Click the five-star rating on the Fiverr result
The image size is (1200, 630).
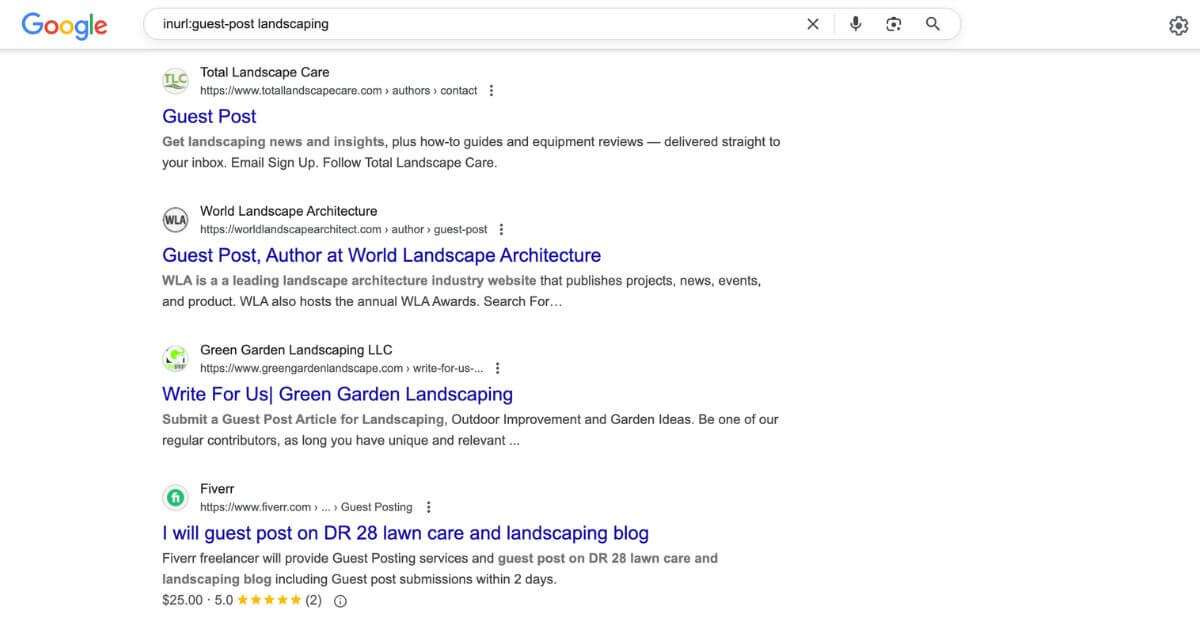point(268,600)
